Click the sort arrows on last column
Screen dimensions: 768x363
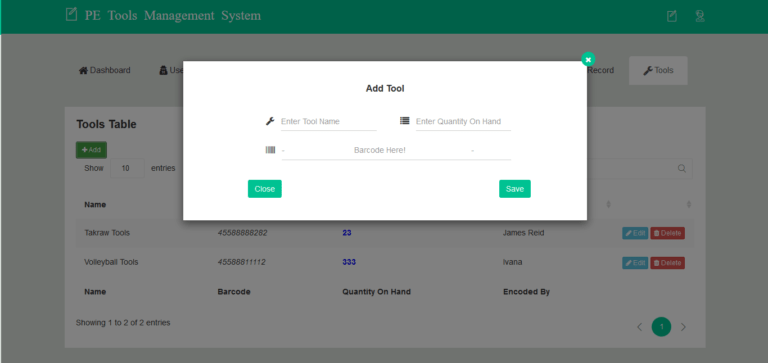(x=689, y=204)
